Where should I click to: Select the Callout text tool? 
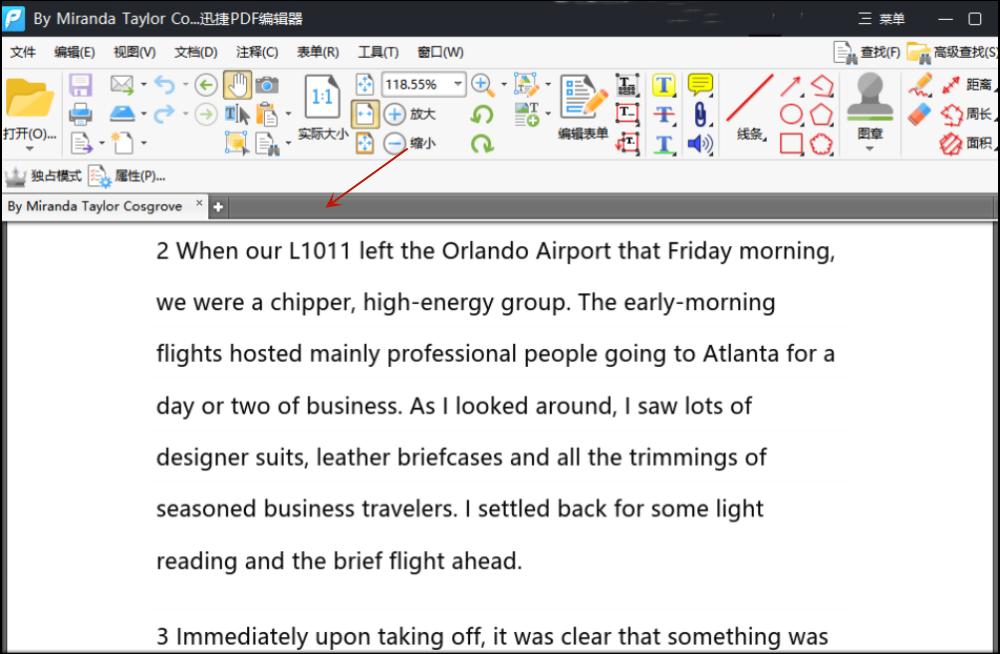click(x=628, y=143)
